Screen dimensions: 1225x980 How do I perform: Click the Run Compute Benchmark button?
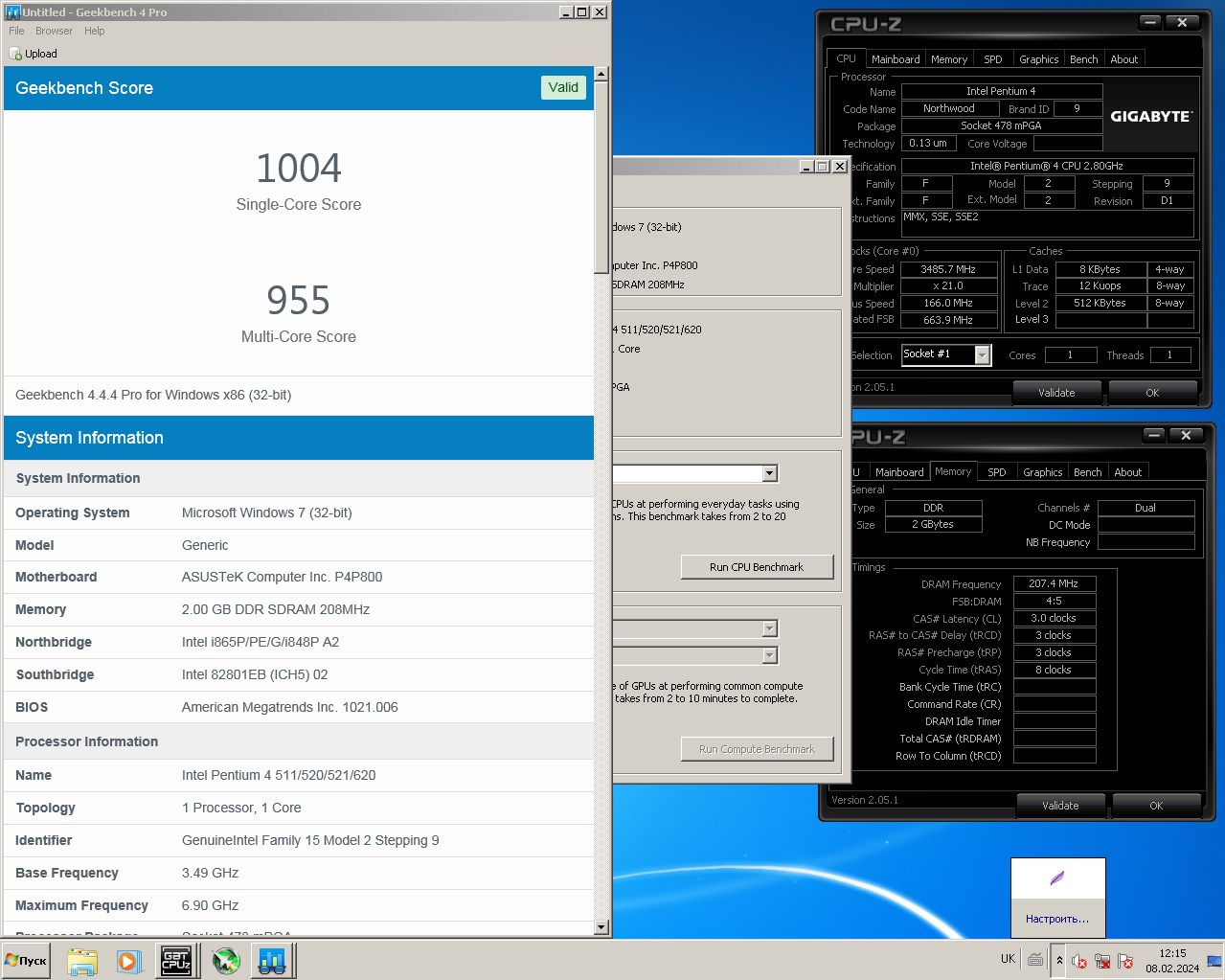tap(757, 749)
